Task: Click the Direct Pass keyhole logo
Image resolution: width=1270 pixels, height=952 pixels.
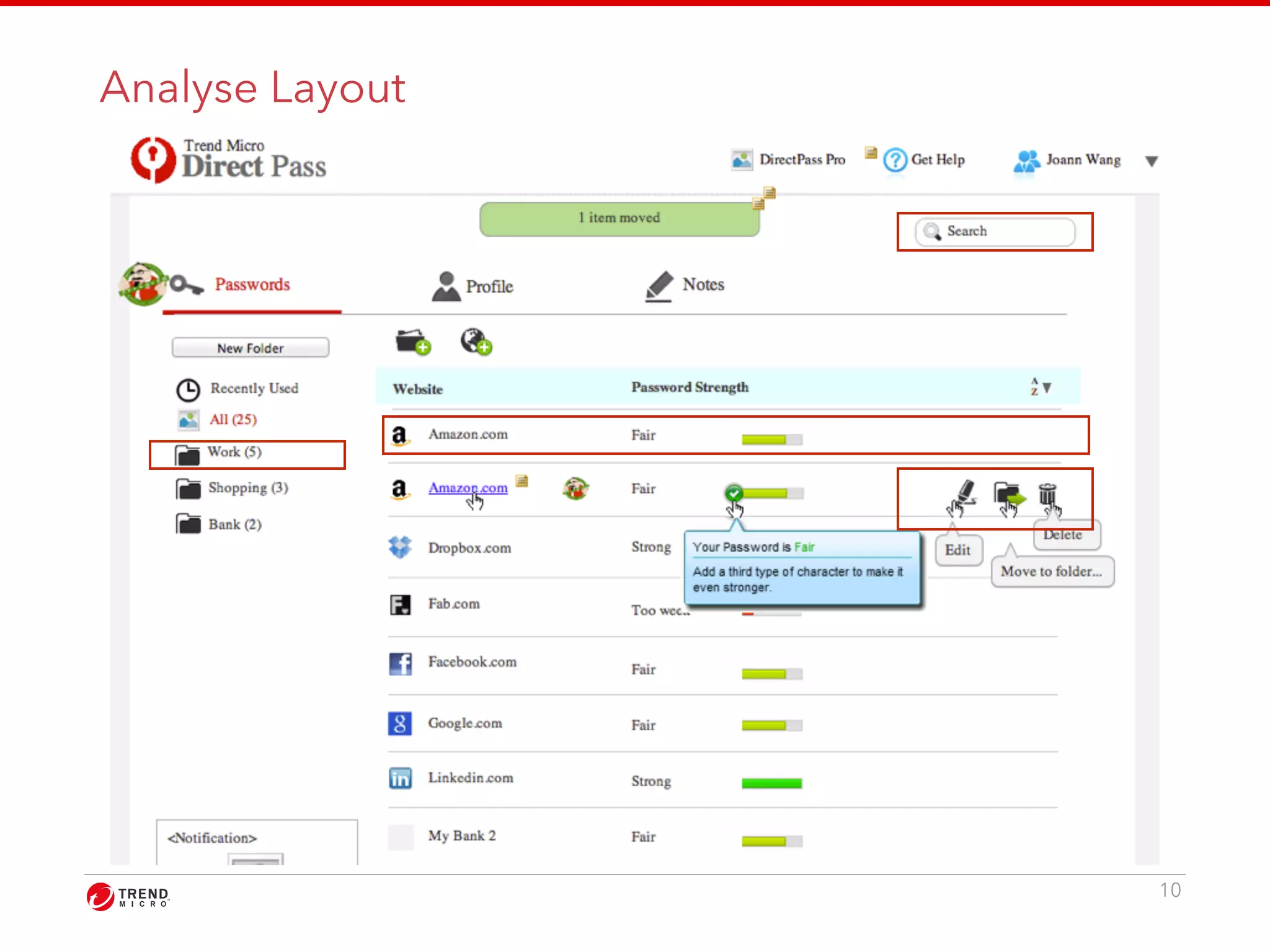Action: point(153,160)
